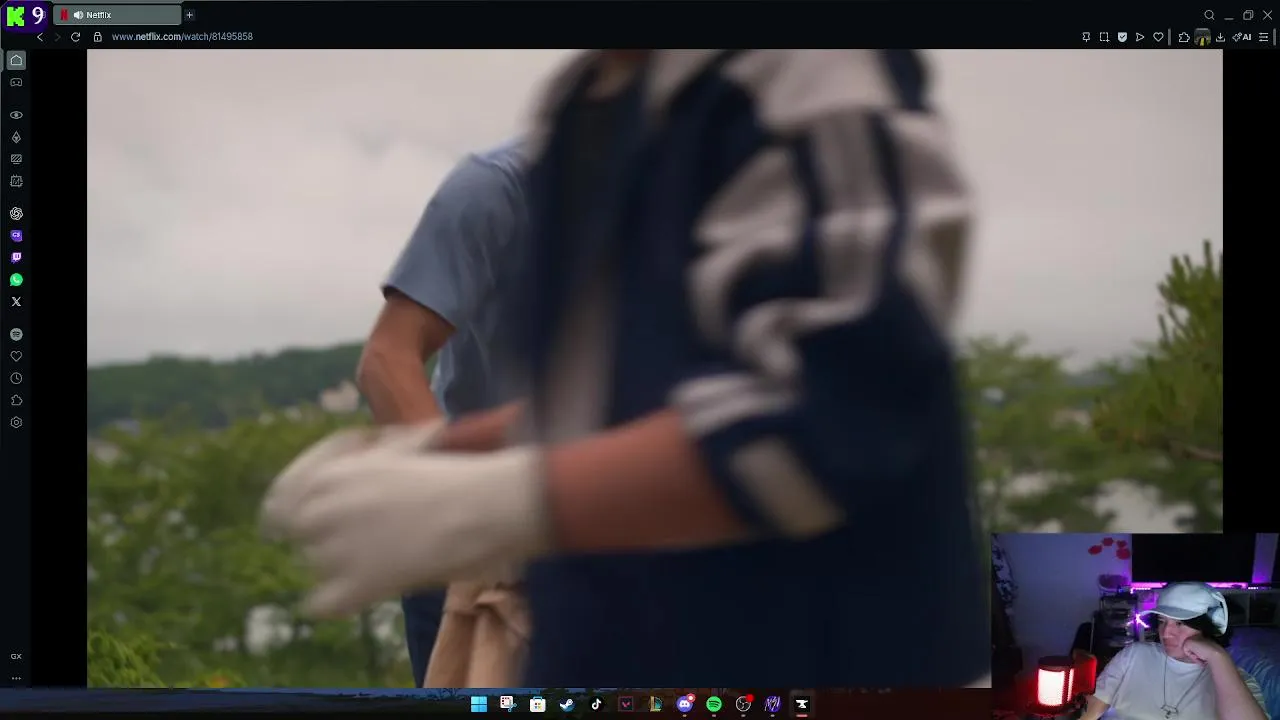Click the tab search magnifier icon

point(1209,15)
